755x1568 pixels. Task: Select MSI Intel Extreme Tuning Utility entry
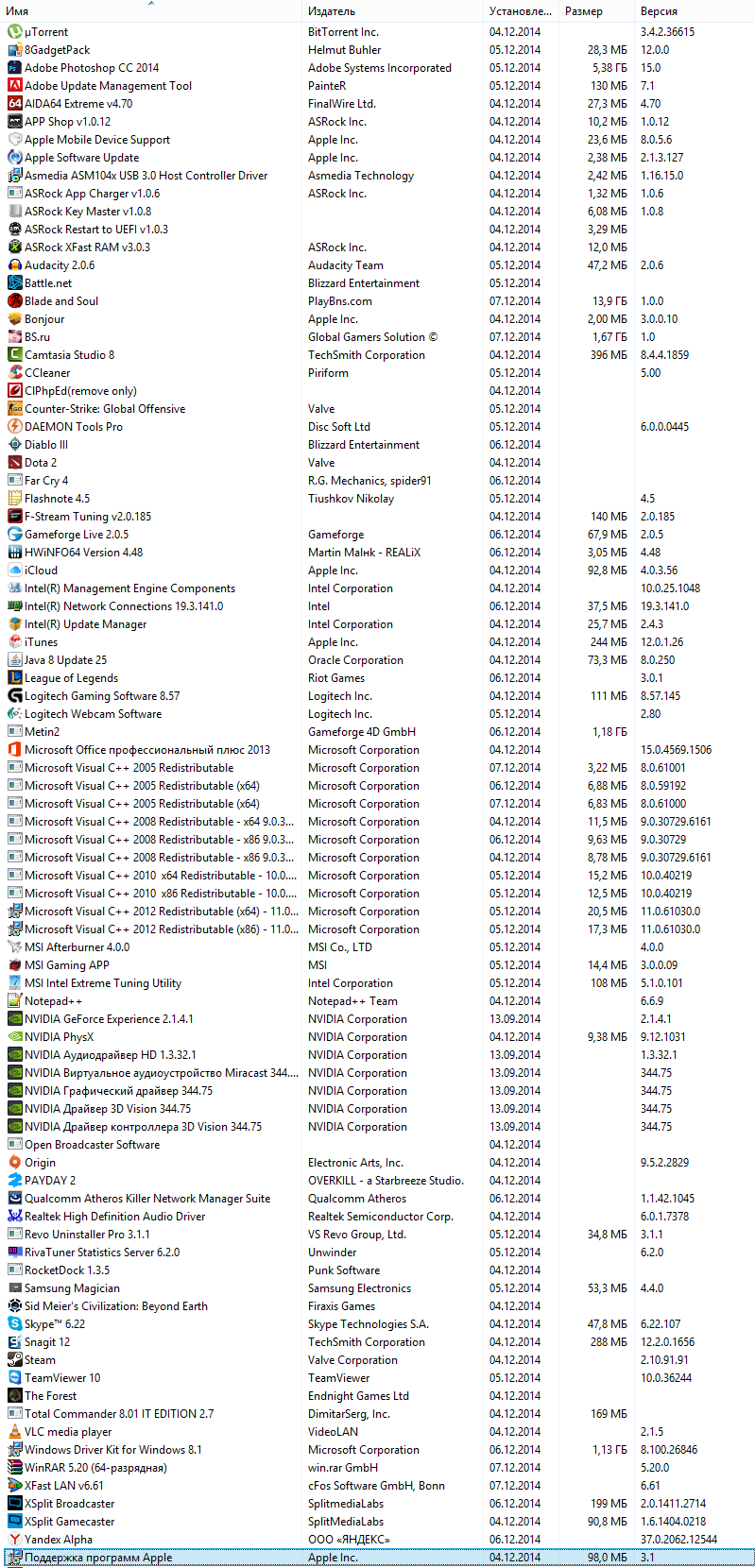103,982
